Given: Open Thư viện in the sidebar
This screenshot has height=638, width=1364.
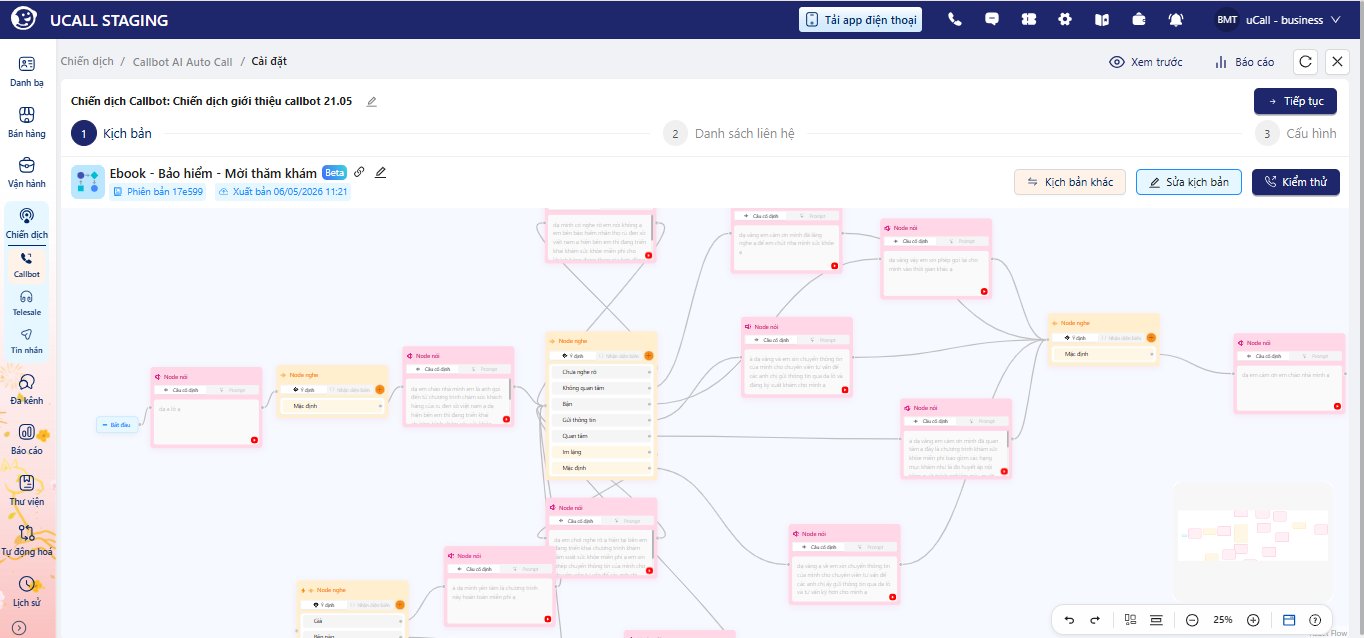Looking at the screenshot, I should click(27, 490).
